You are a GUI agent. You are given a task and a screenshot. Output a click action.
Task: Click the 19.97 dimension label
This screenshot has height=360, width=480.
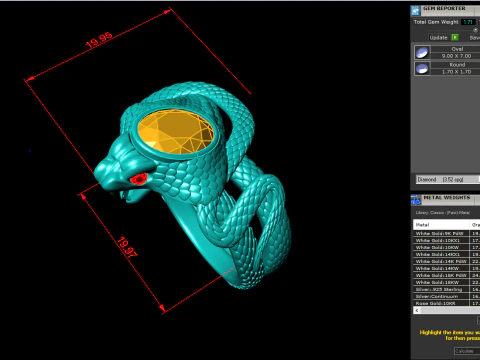tap(127, 247)
